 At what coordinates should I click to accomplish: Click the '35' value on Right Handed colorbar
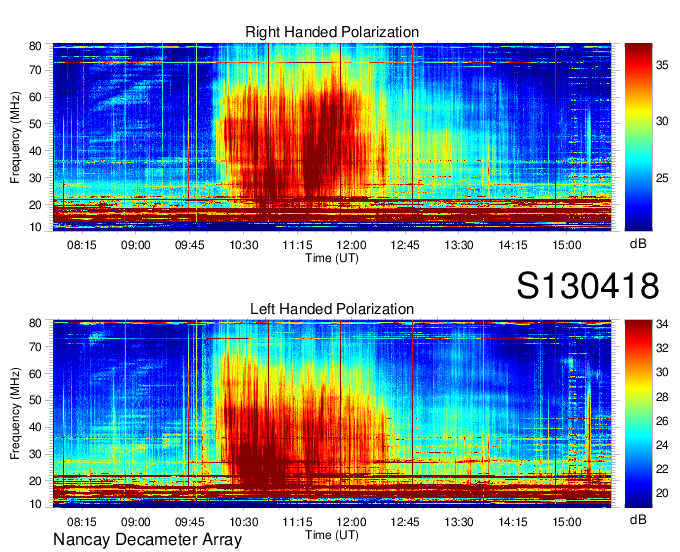coord(662,65)
